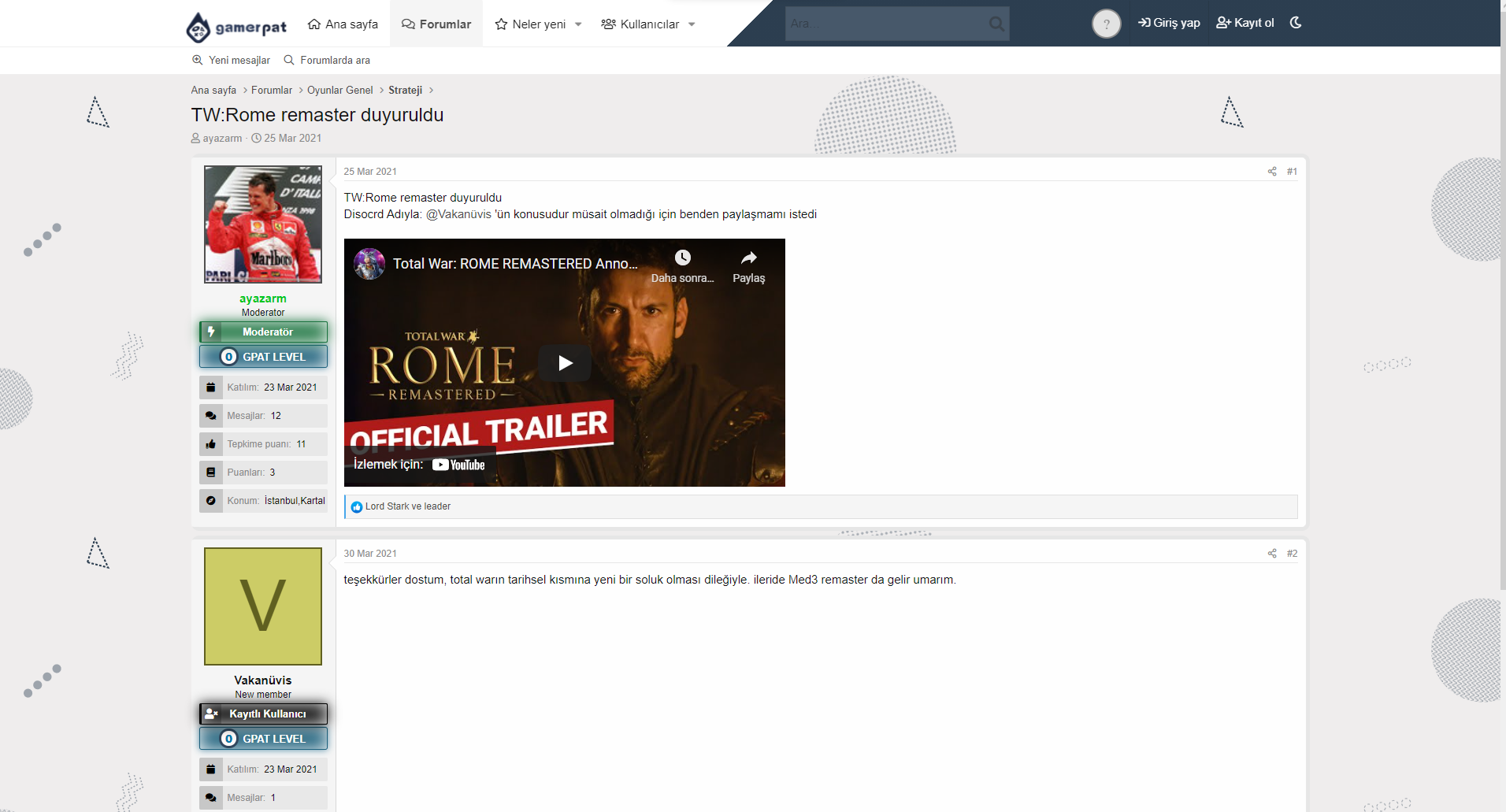Open post number #2 permalink
Image resolution: width=1506 pixels, height=812 pixels.
pos(1292,553)
